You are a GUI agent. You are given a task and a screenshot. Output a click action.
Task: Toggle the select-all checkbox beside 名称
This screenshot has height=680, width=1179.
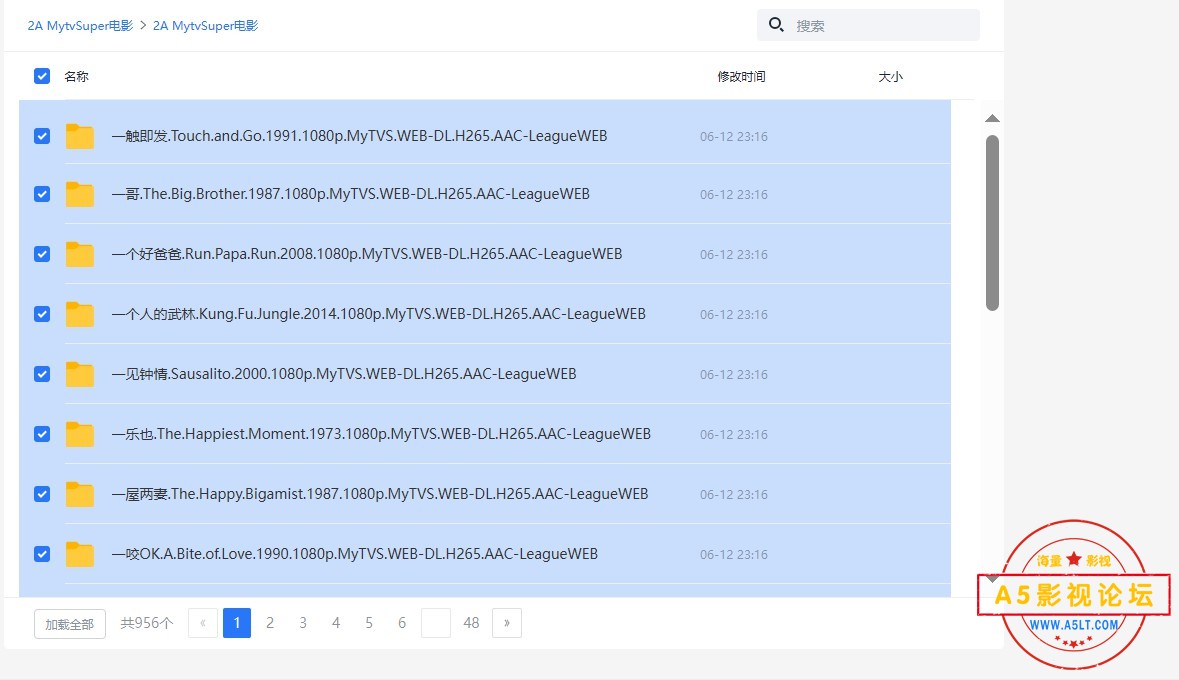pyautogui.click(x=42, y=76)
